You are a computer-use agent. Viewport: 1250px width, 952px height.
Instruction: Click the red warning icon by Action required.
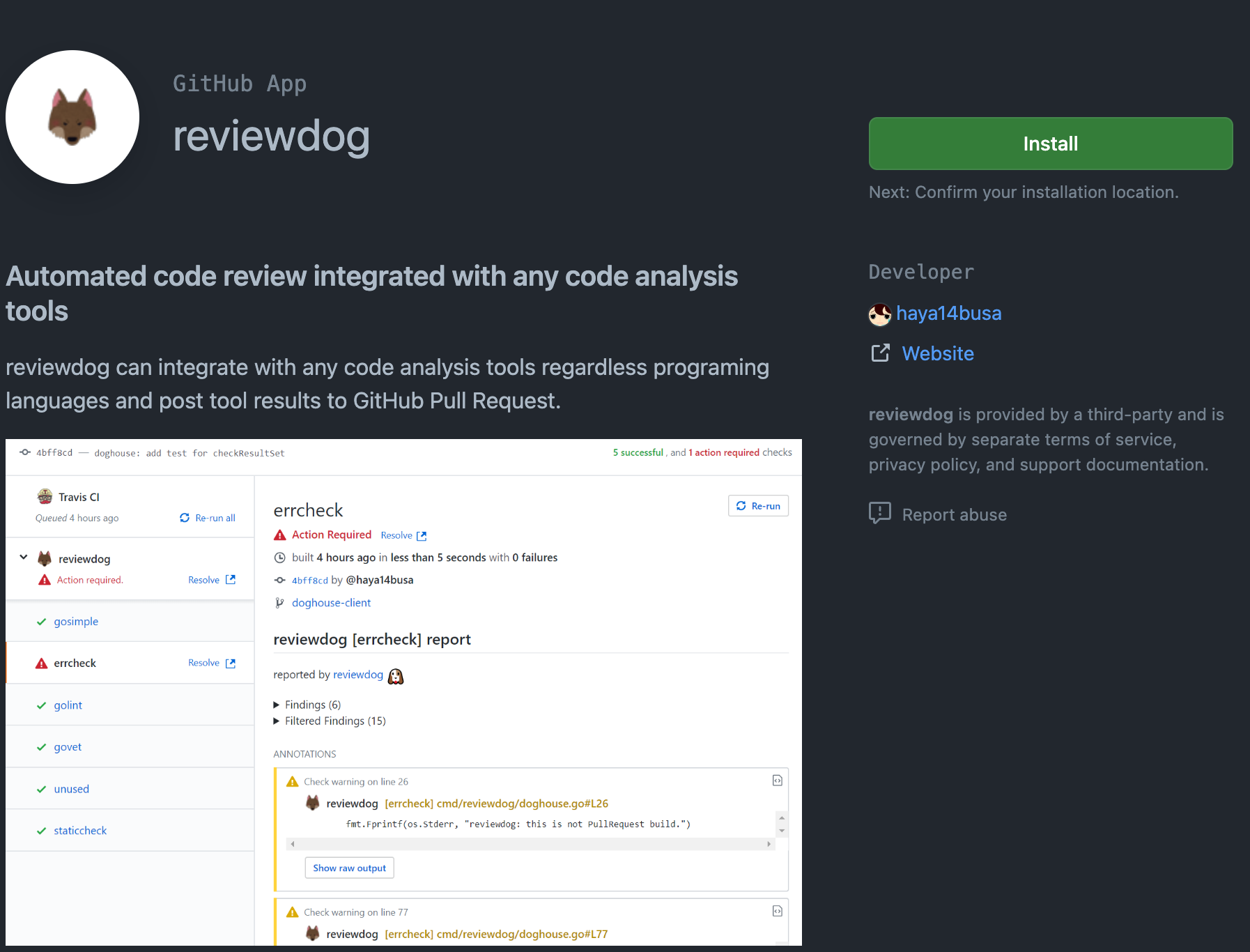click(45, 580)
